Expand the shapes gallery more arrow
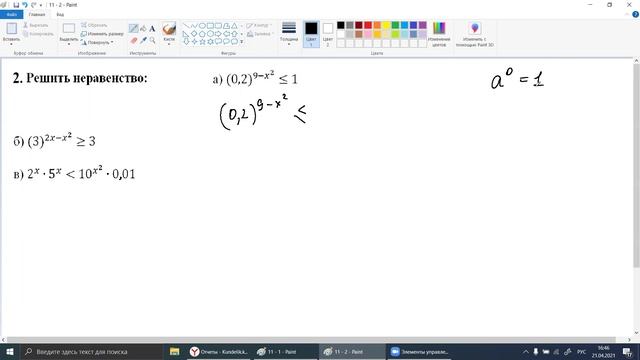Viewport: 640px width, 360px height. [242, 42]
